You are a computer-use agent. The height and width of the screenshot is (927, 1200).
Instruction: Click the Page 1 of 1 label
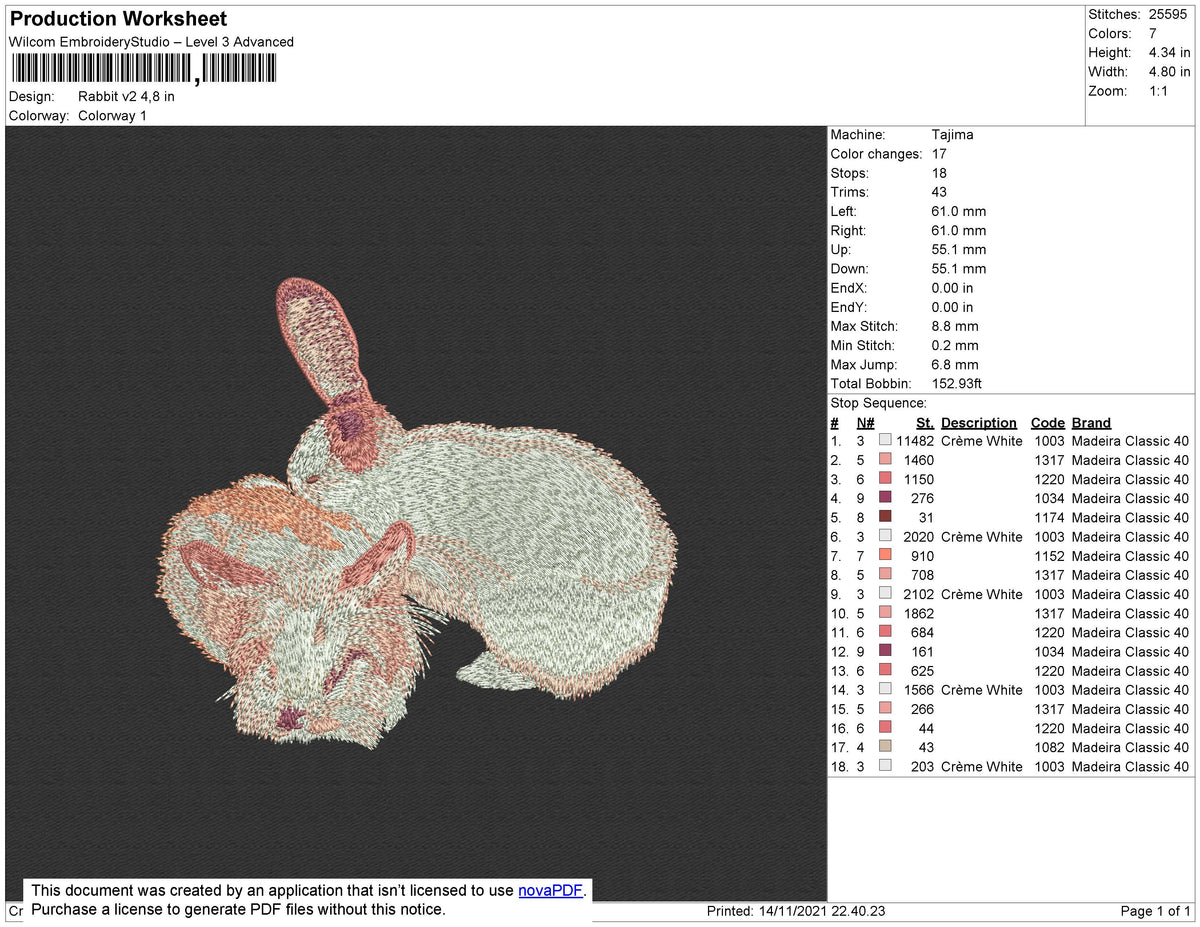(1154, 910)
